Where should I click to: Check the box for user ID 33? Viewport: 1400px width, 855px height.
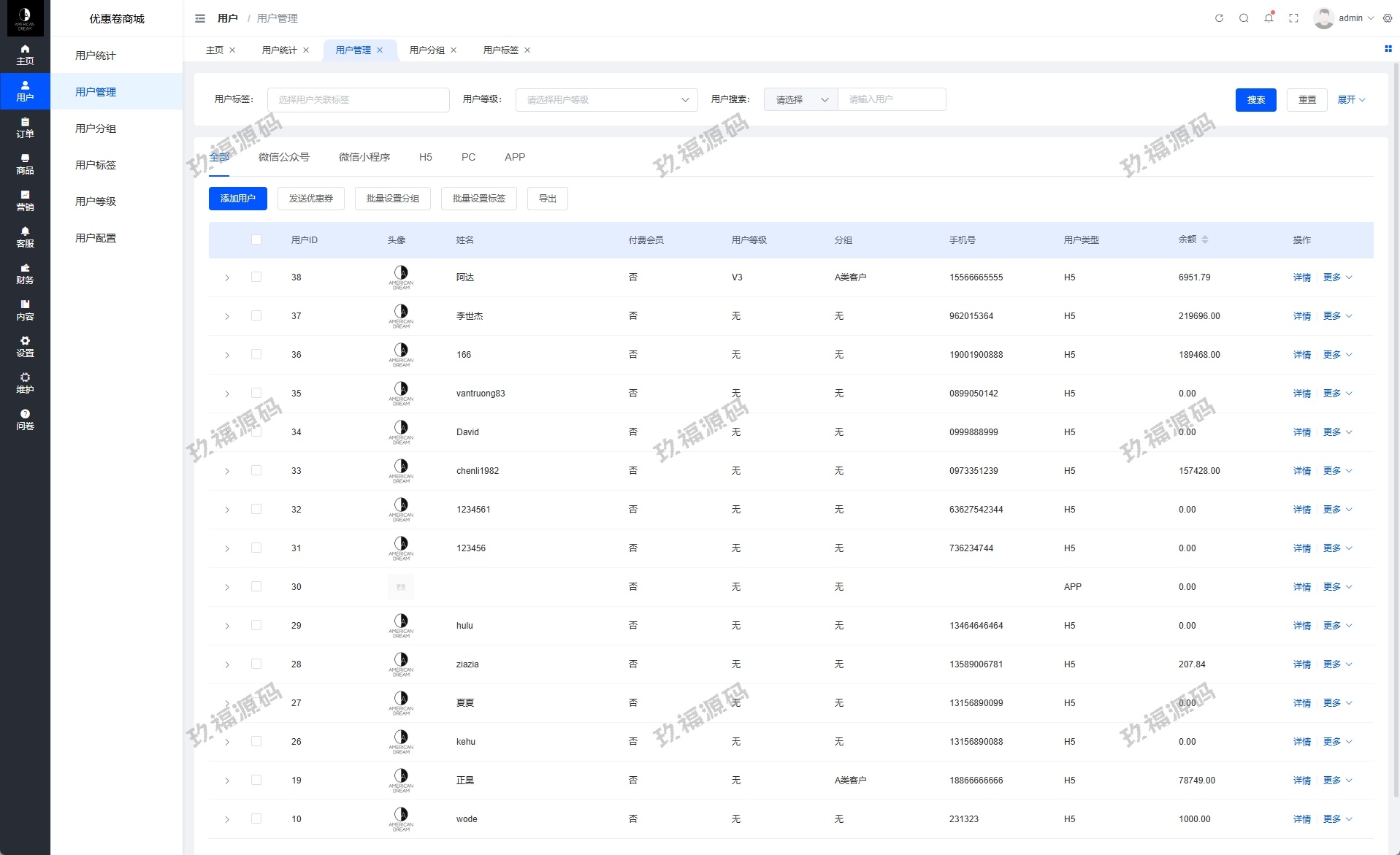click(256, 470)
